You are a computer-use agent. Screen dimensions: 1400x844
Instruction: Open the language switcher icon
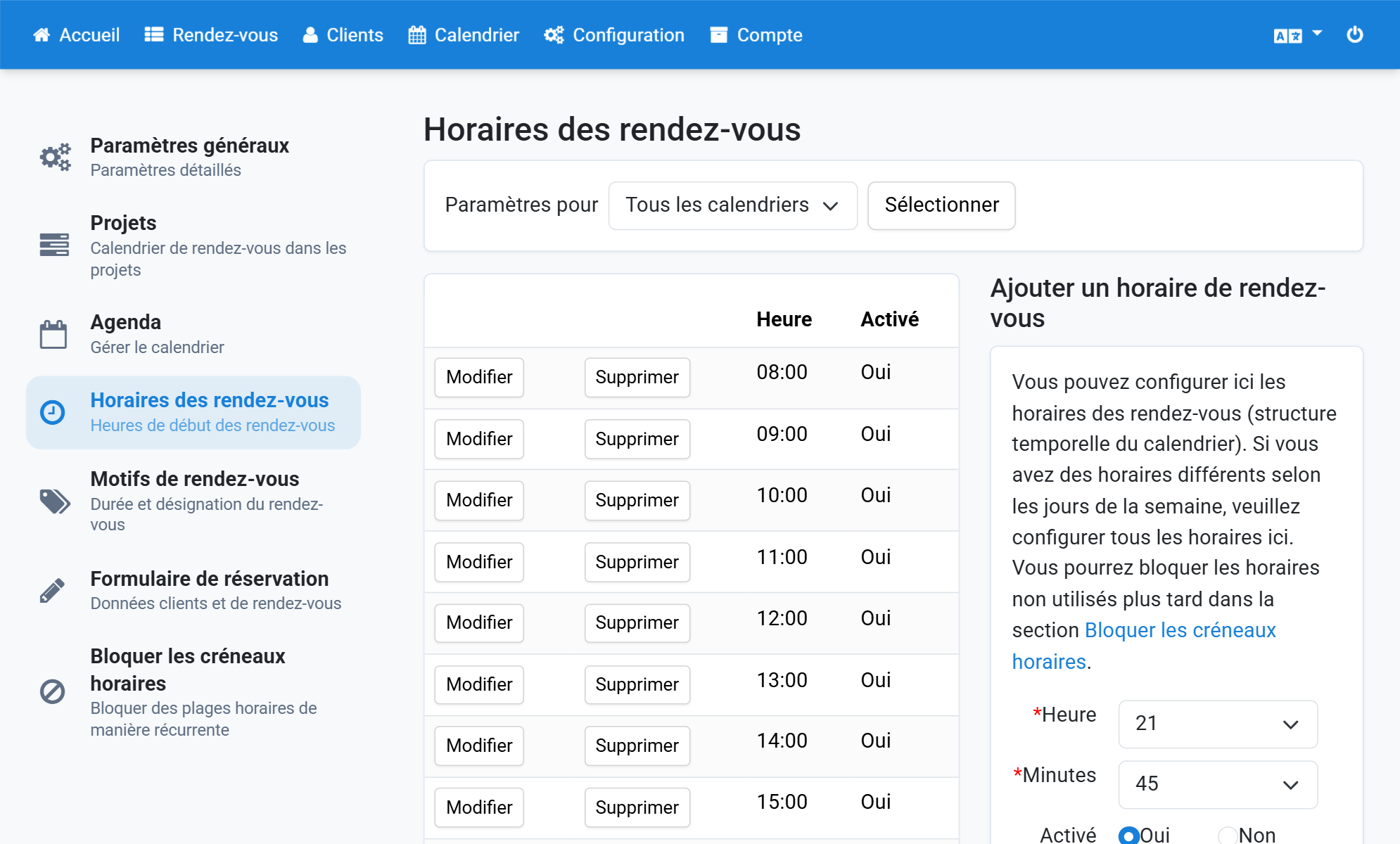point(1287,36)
